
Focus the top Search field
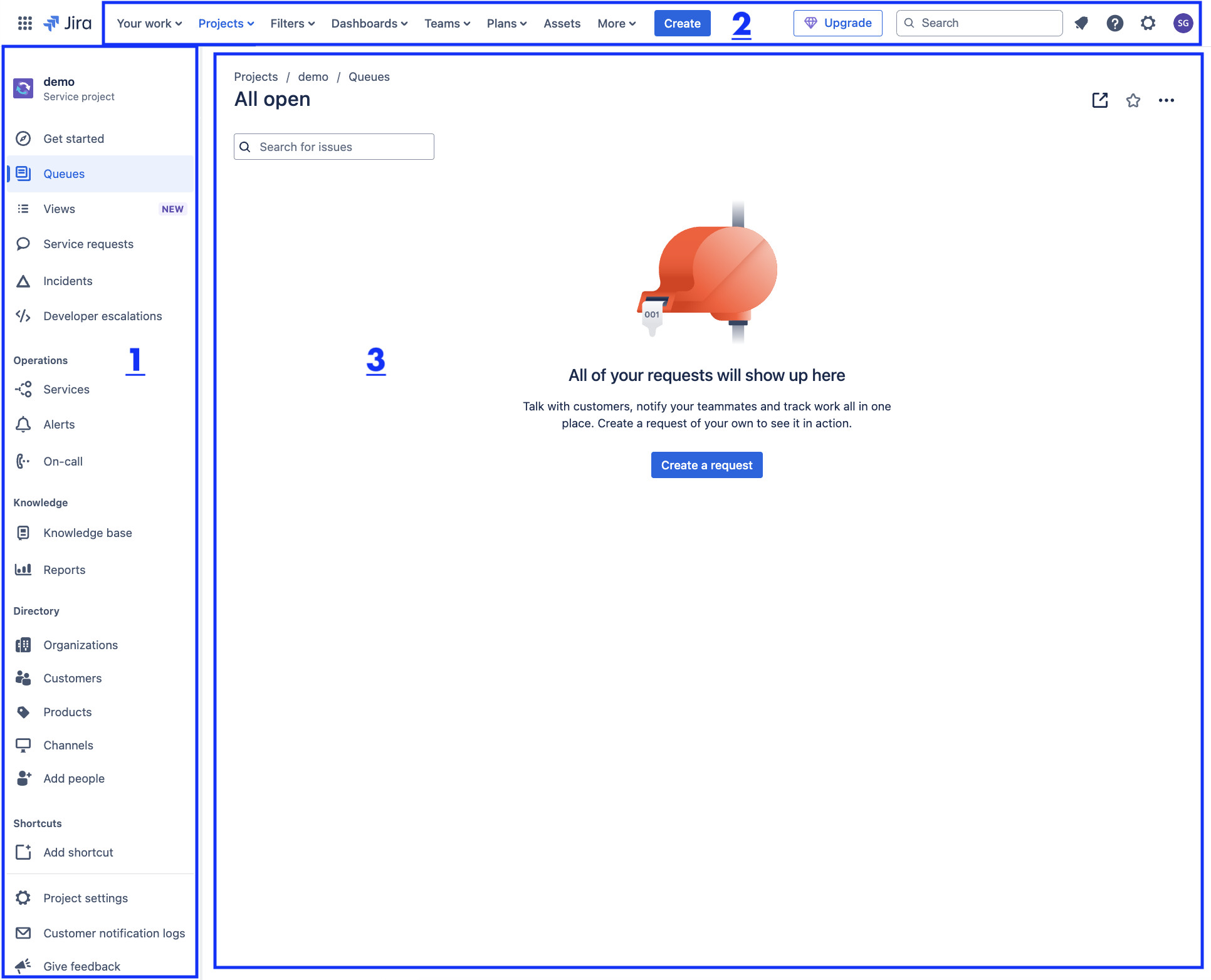[x=979, y=23]
